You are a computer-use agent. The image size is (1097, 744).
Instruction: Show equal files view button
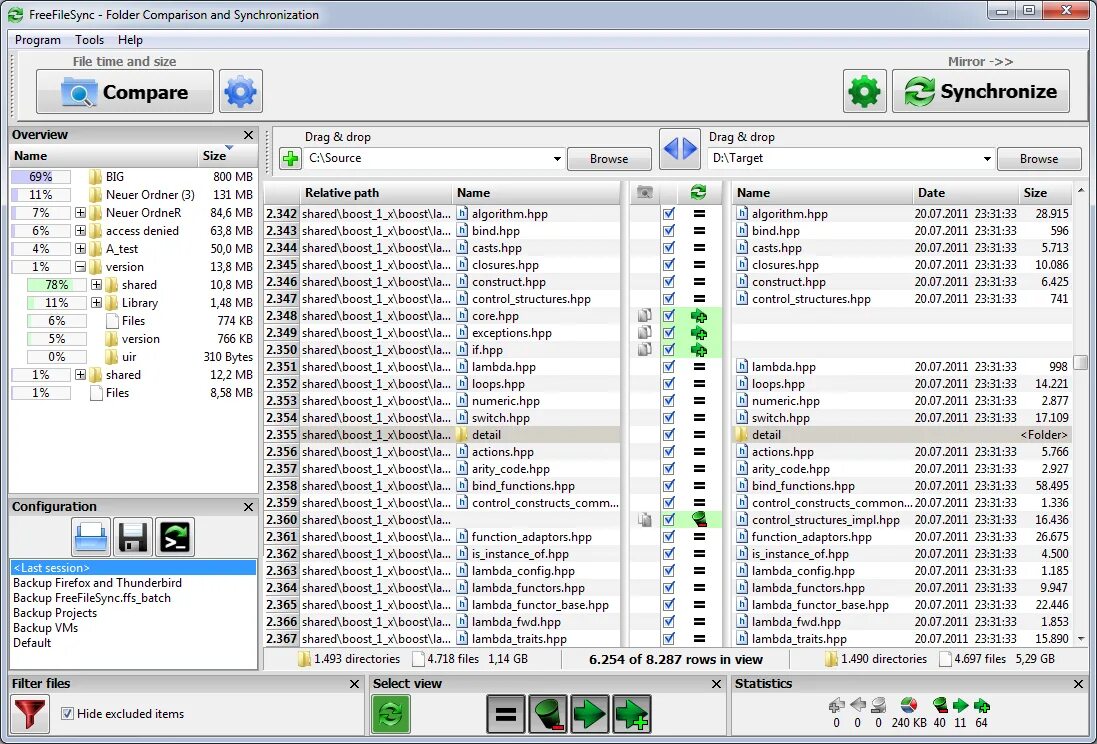click(505, 714)
